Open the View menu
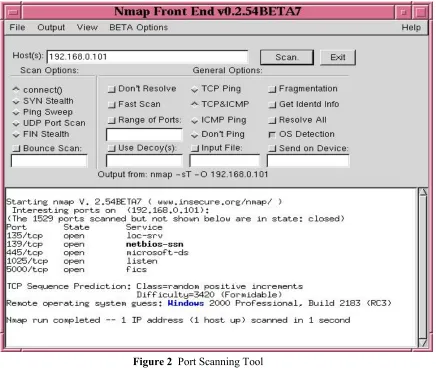Screen dimensions: 436x368 coord(87,27)
